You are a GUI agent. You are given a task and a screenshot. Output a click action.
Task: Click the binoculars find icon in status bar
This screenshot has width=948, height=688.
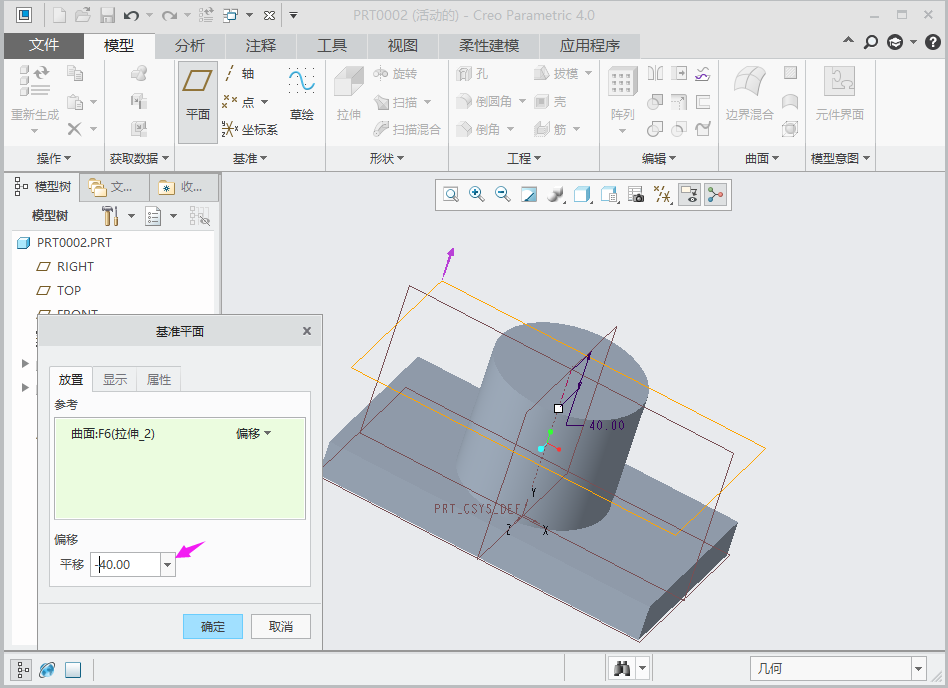tap(622, 669)
